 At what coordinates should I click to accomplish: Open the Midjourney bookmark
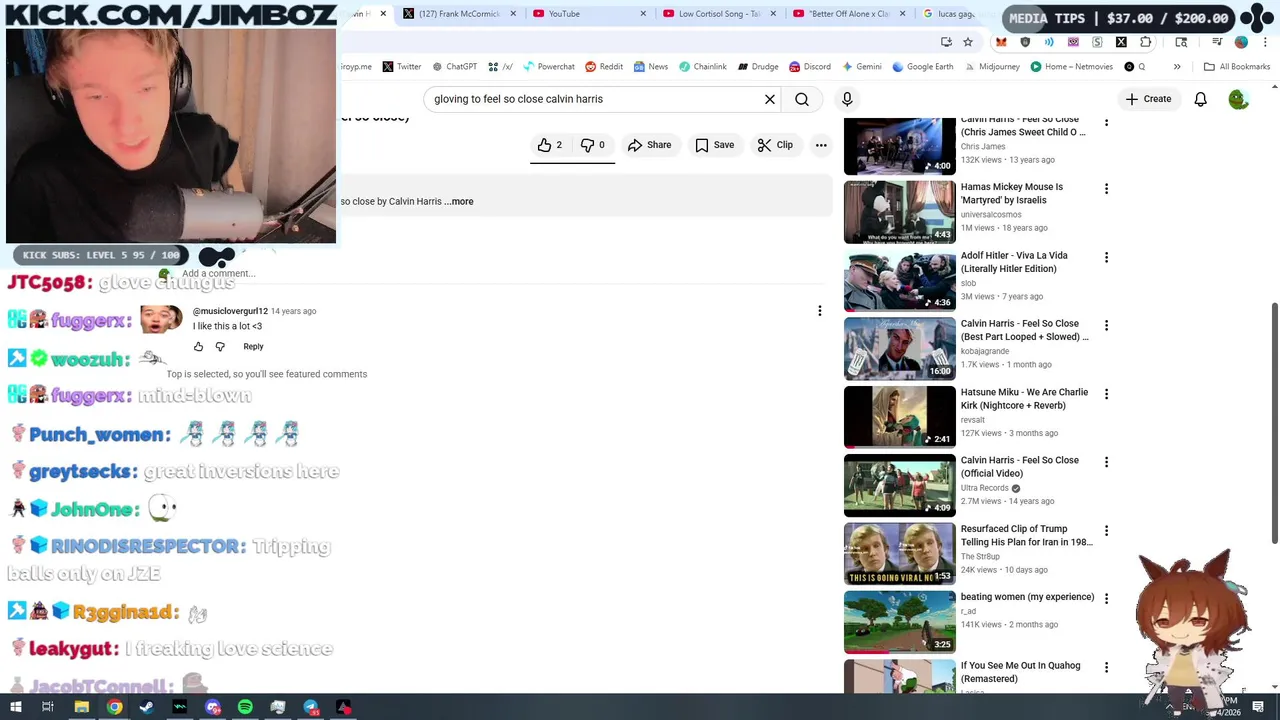992,67
